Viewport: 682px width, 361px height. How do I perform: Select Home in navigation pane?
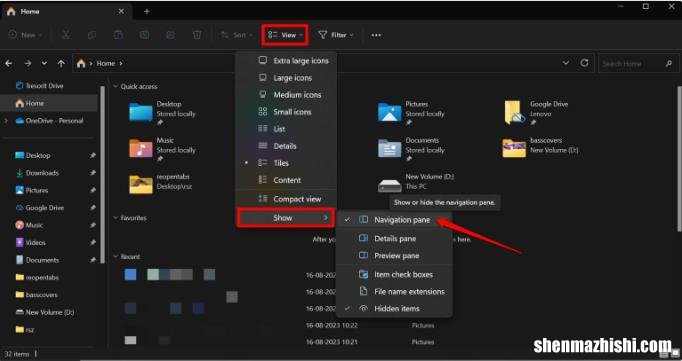[49, 104]
